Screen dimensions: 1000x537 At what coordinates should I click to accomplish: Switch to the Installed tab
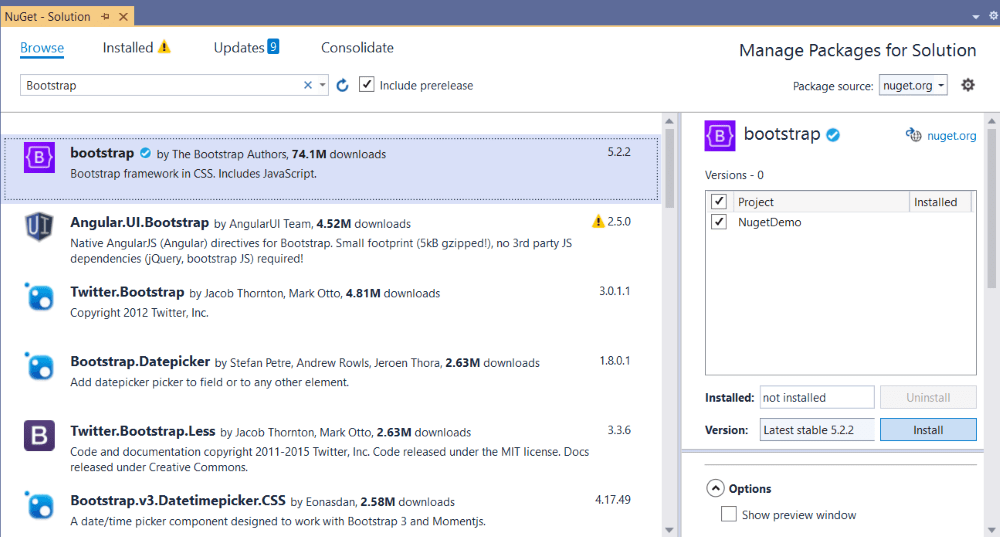(128, 48)
